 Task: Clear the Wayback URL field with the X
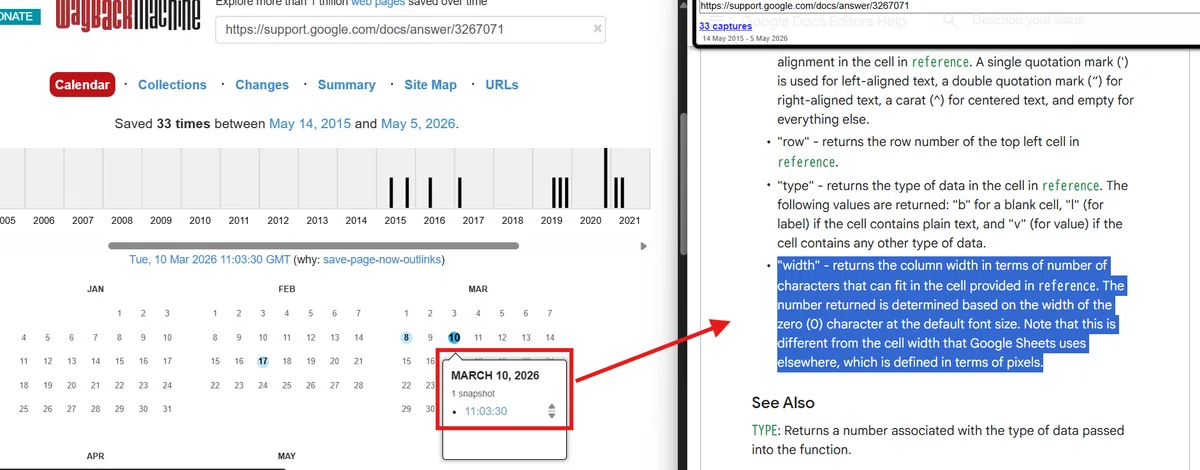[598, 29]
